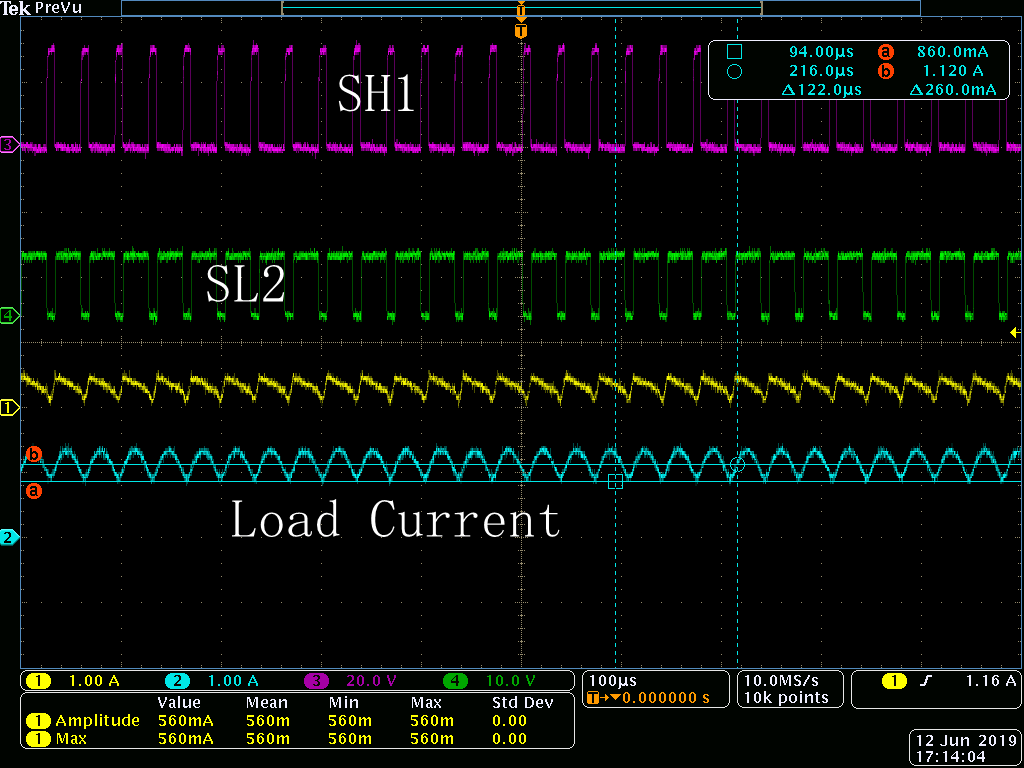Click channel 1 badge beside Max measurement

(x=38, y=739)
